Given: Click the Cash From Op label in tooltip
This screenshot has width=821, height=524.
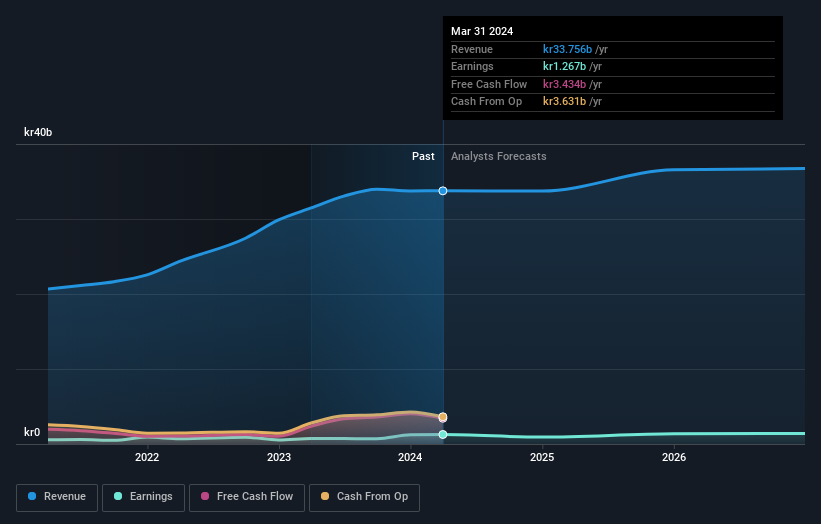Looking at the screenshot, I should point(486,102).
